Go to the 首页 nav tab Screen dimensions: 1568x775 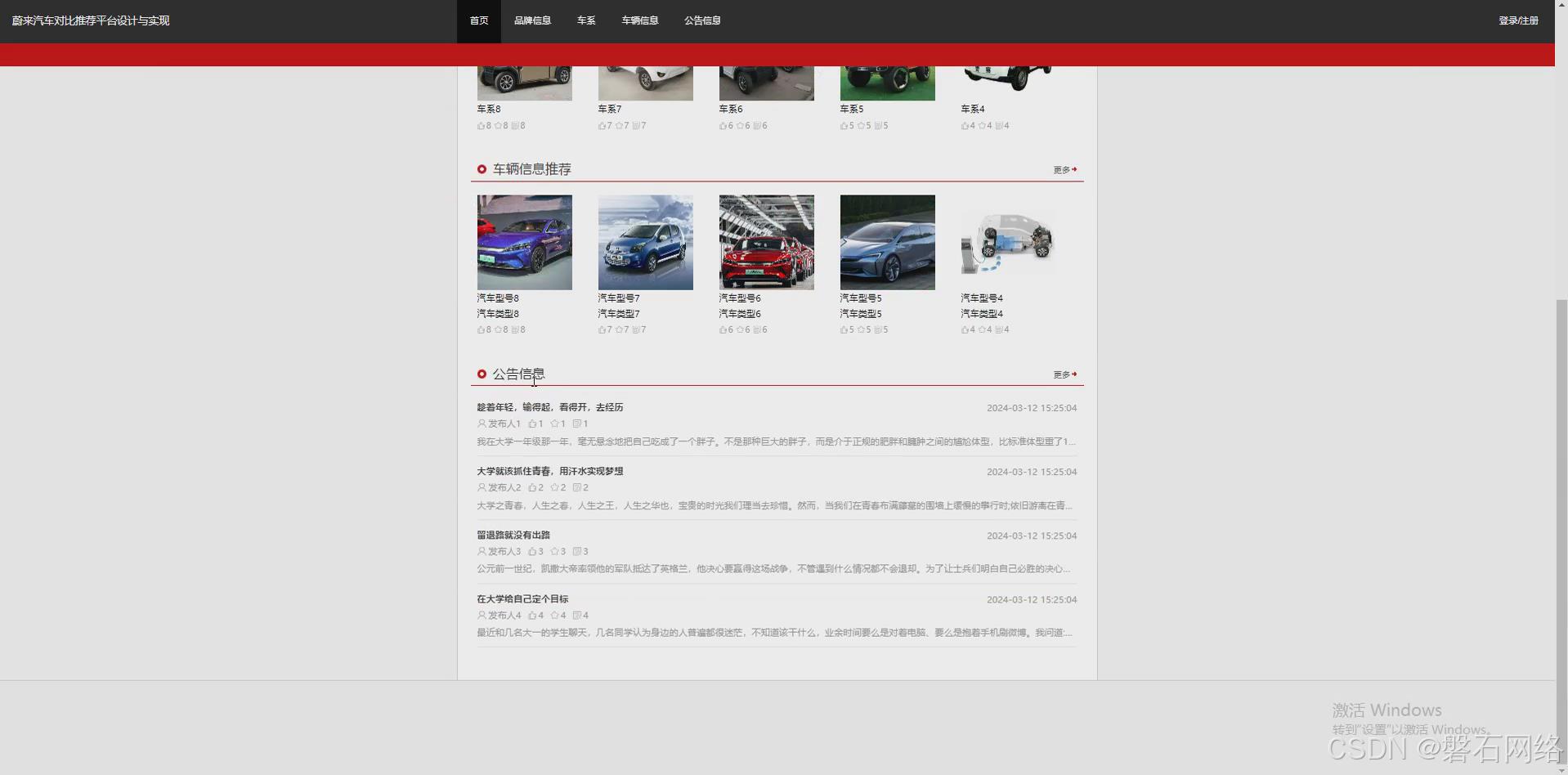click(x=479, y=20)
